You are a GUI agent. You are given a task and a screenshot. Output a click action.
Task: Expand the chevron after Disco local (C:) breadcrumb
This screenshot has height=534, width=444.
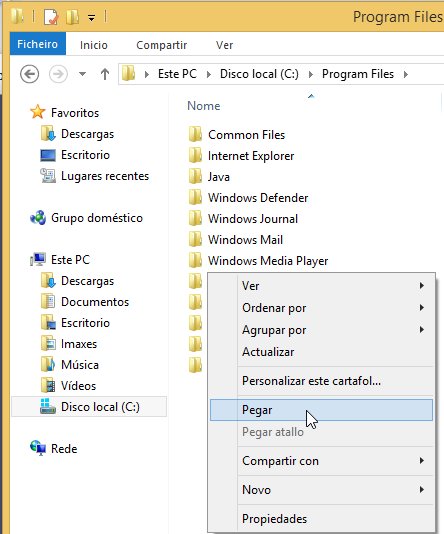[310, 74]
